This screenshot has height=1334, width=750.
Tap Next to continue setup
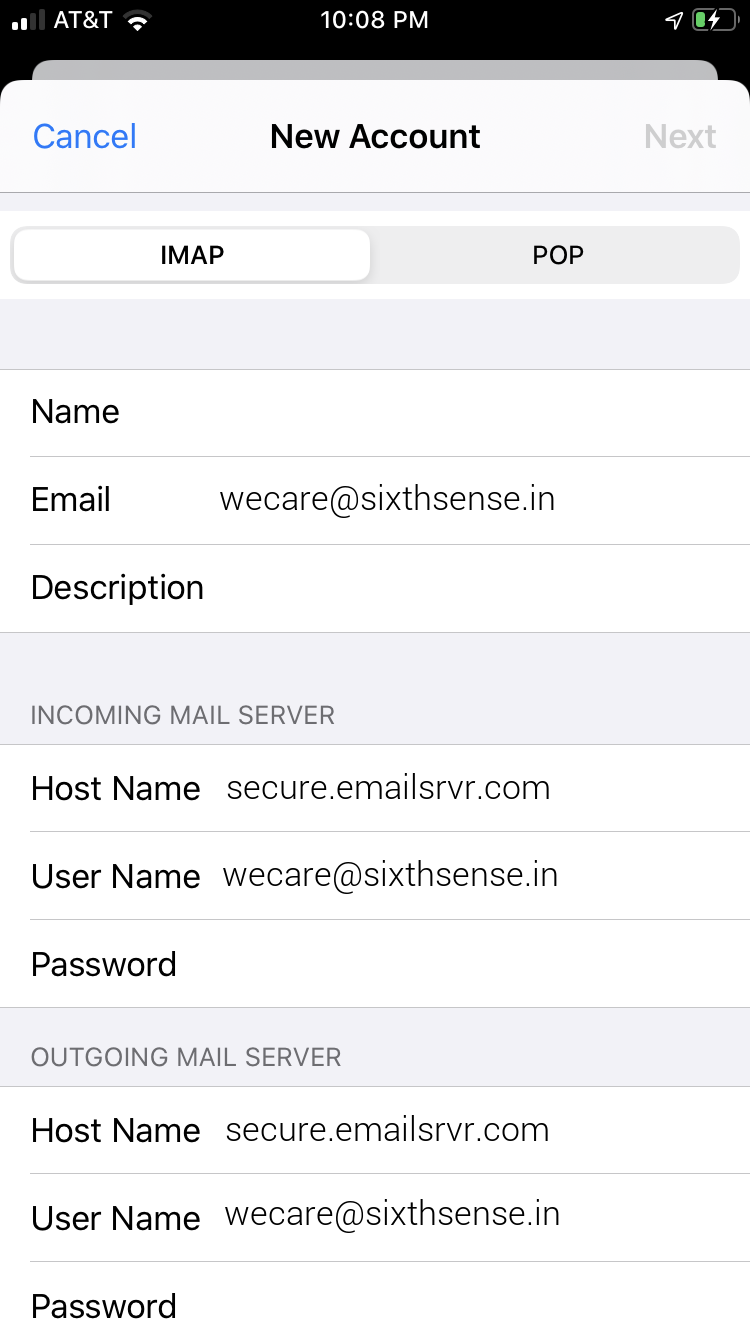(680, 137)
